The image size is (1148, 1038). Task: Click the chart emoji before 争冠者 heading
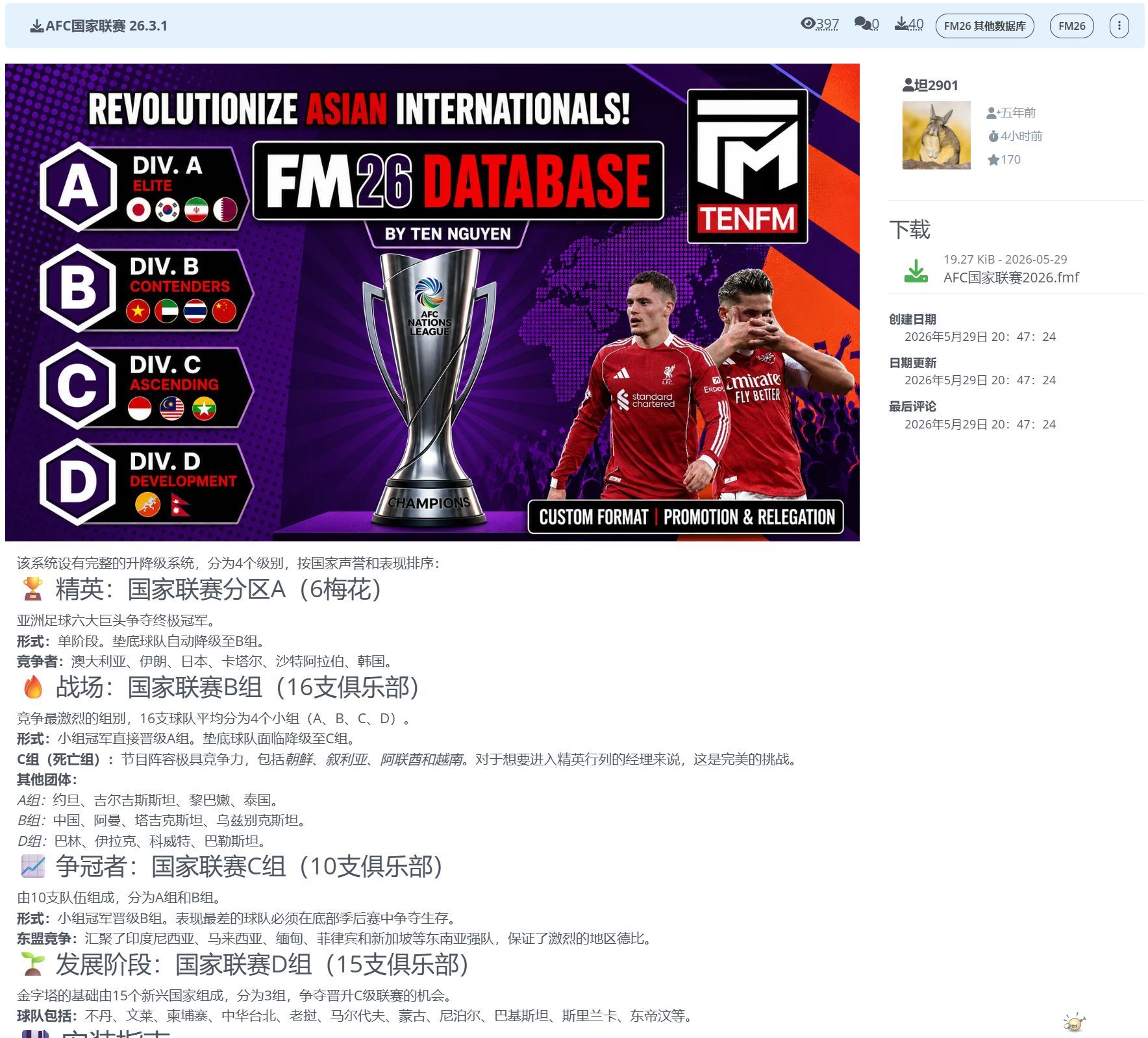[32, 866]
